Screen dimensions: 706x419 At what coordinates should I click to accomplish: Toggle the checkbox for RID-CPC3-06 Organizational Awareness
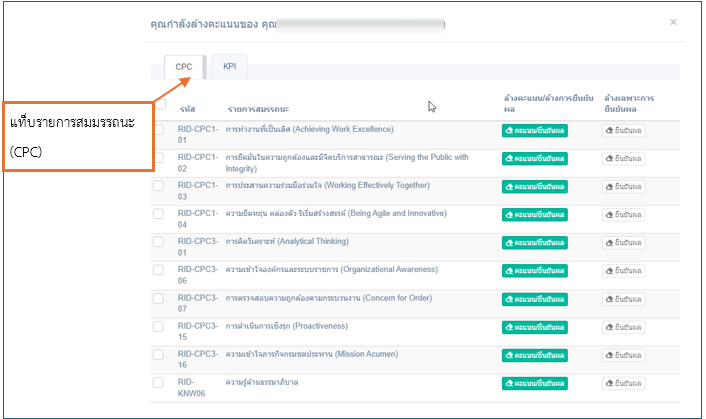pos(158,270)
